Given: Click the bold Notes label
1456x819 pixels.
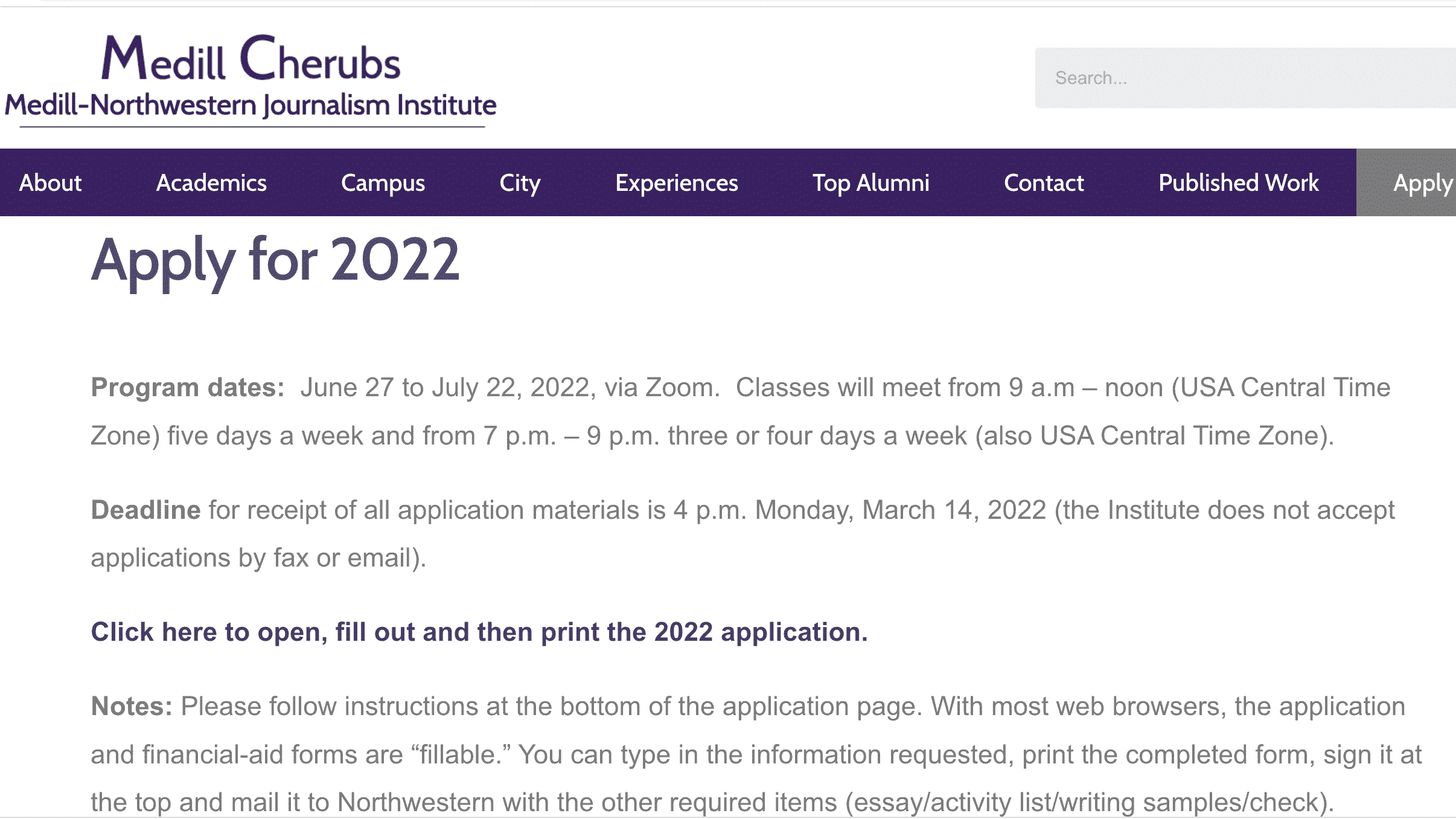Looking at the screenshot, I should [x=132, y=706].
